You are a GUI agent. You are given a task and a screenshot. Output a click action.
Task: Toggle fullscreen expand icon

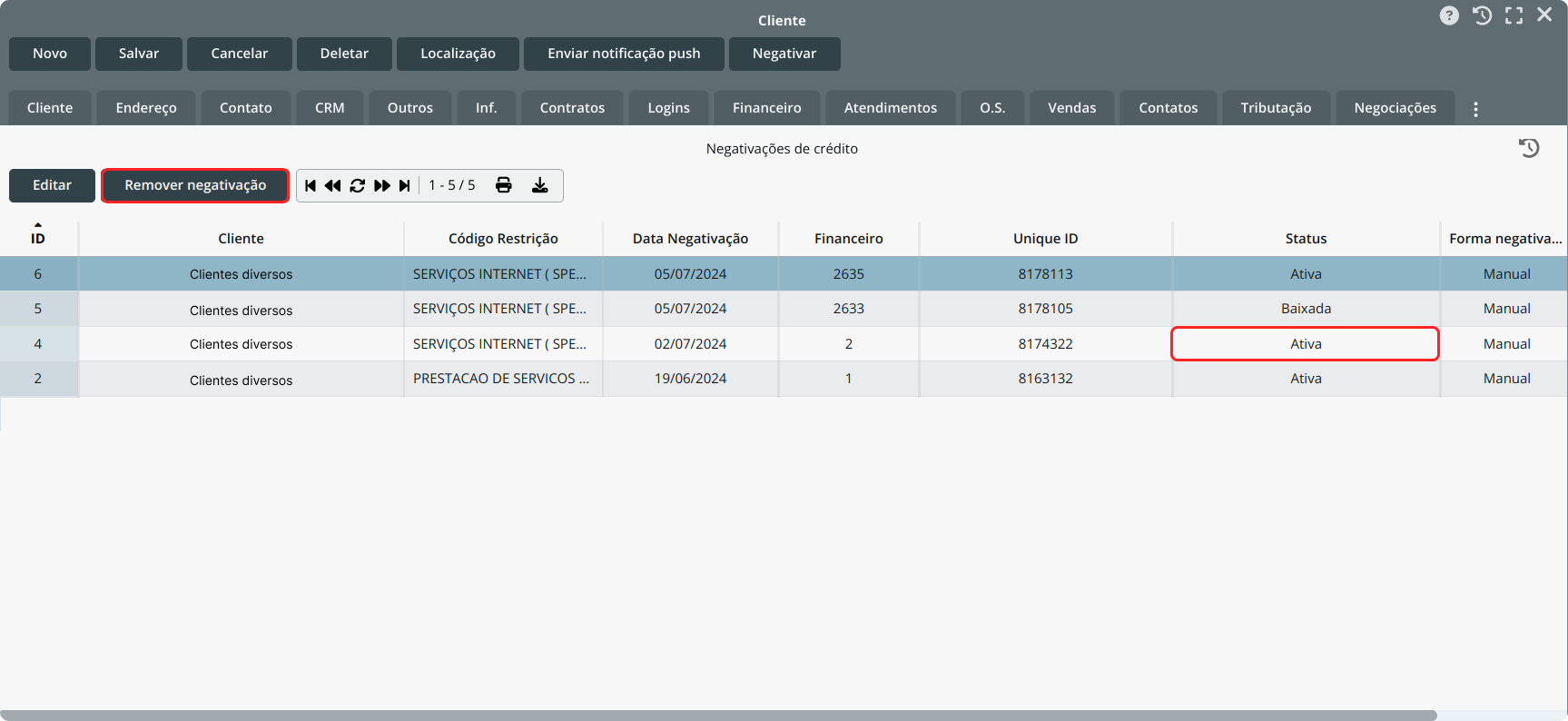point(1514,15)
